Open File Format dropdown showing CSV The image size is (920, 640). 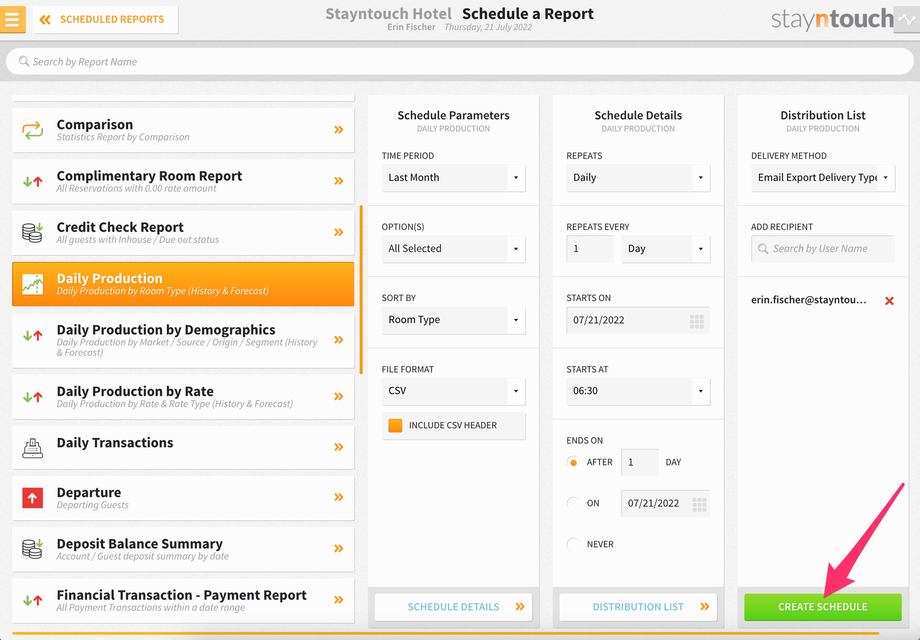pos(454,391)
